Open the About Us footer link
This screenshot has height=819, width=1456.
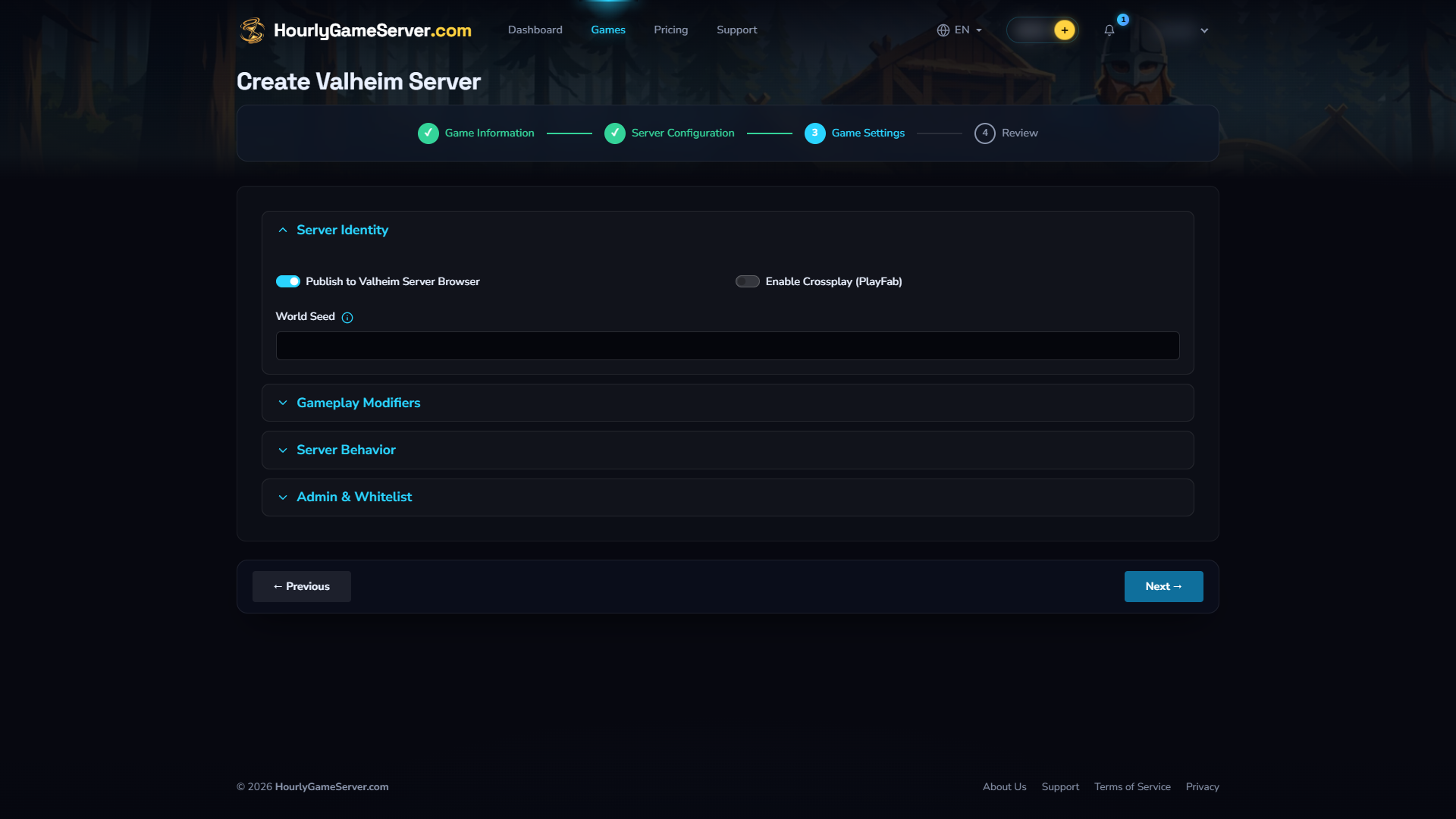pos(1005,787)
